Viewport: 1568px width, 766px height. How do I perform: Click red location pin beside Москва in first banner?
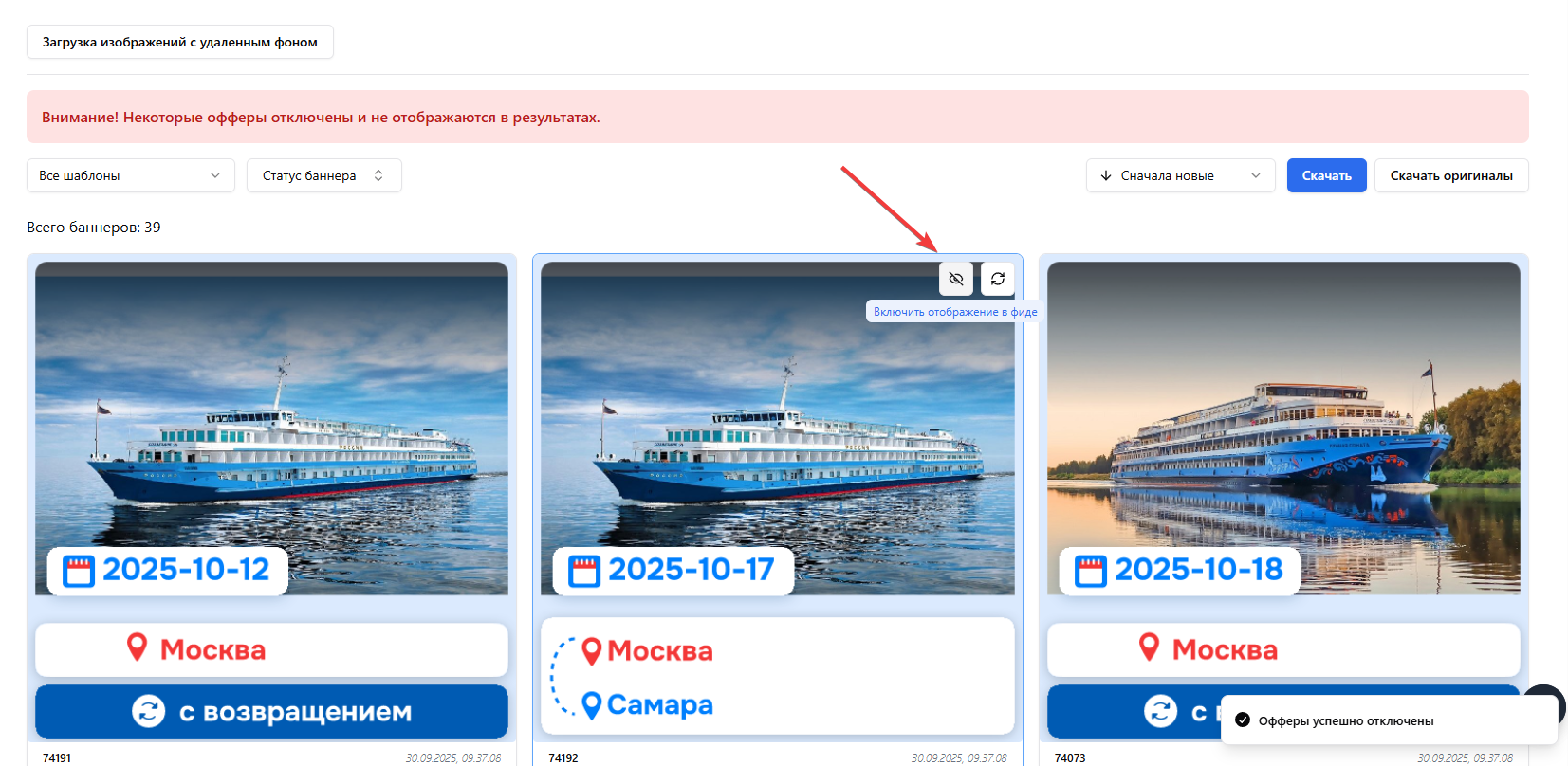[x=138, y=647]
